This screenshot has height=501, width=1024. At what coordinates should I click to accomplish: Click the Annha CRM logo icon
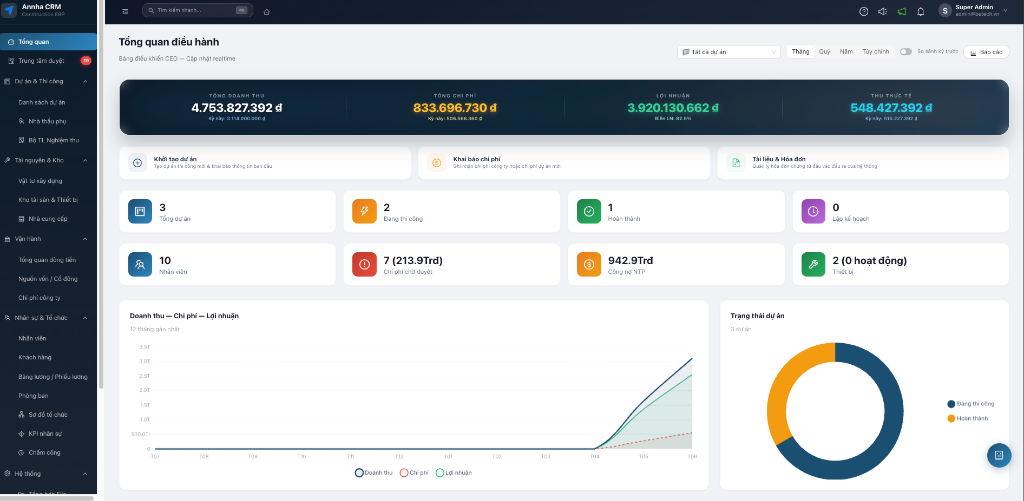[10, 11]
